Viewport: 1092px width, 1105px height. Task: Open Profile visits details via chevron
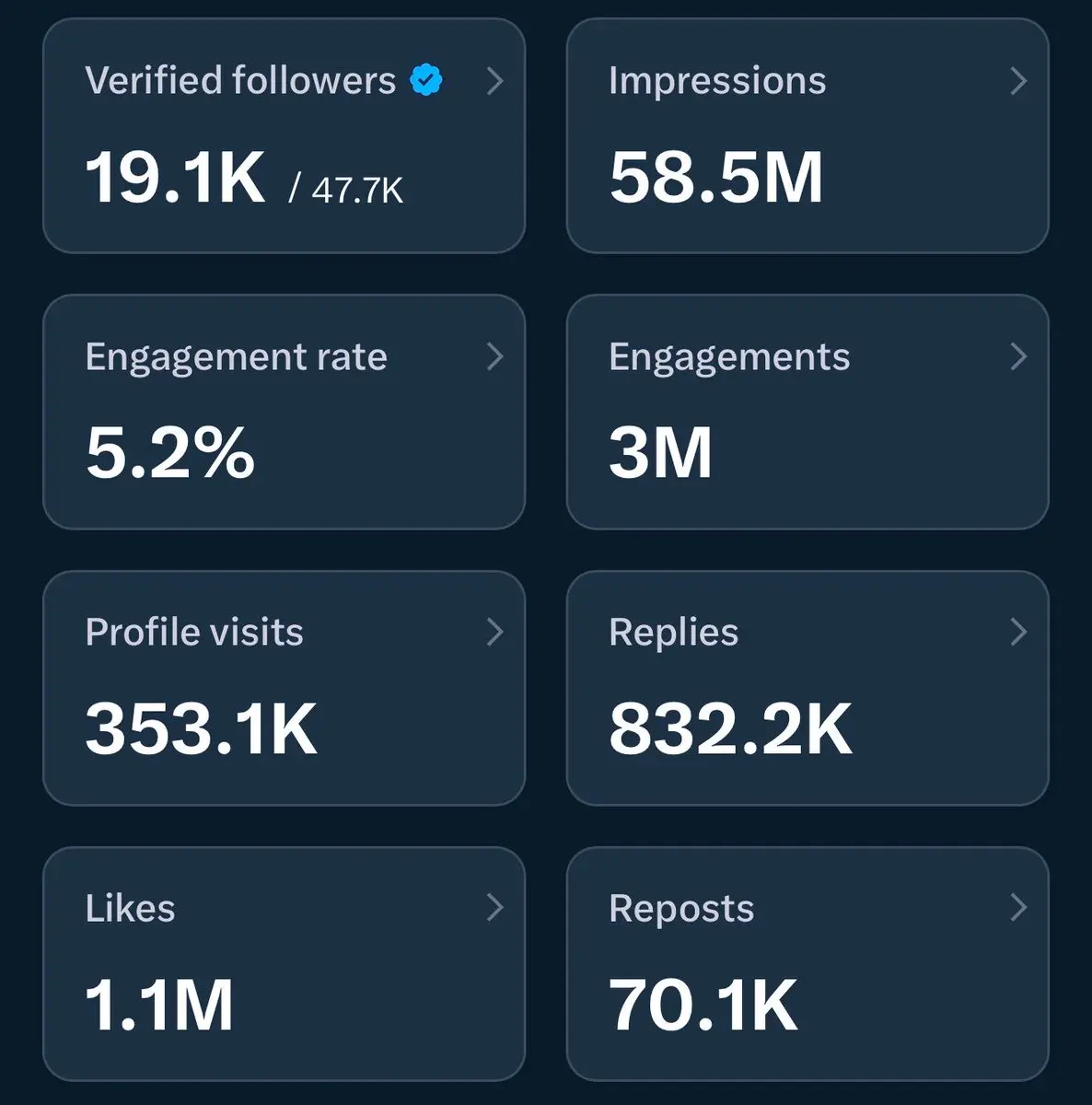[x=495, y=632]
